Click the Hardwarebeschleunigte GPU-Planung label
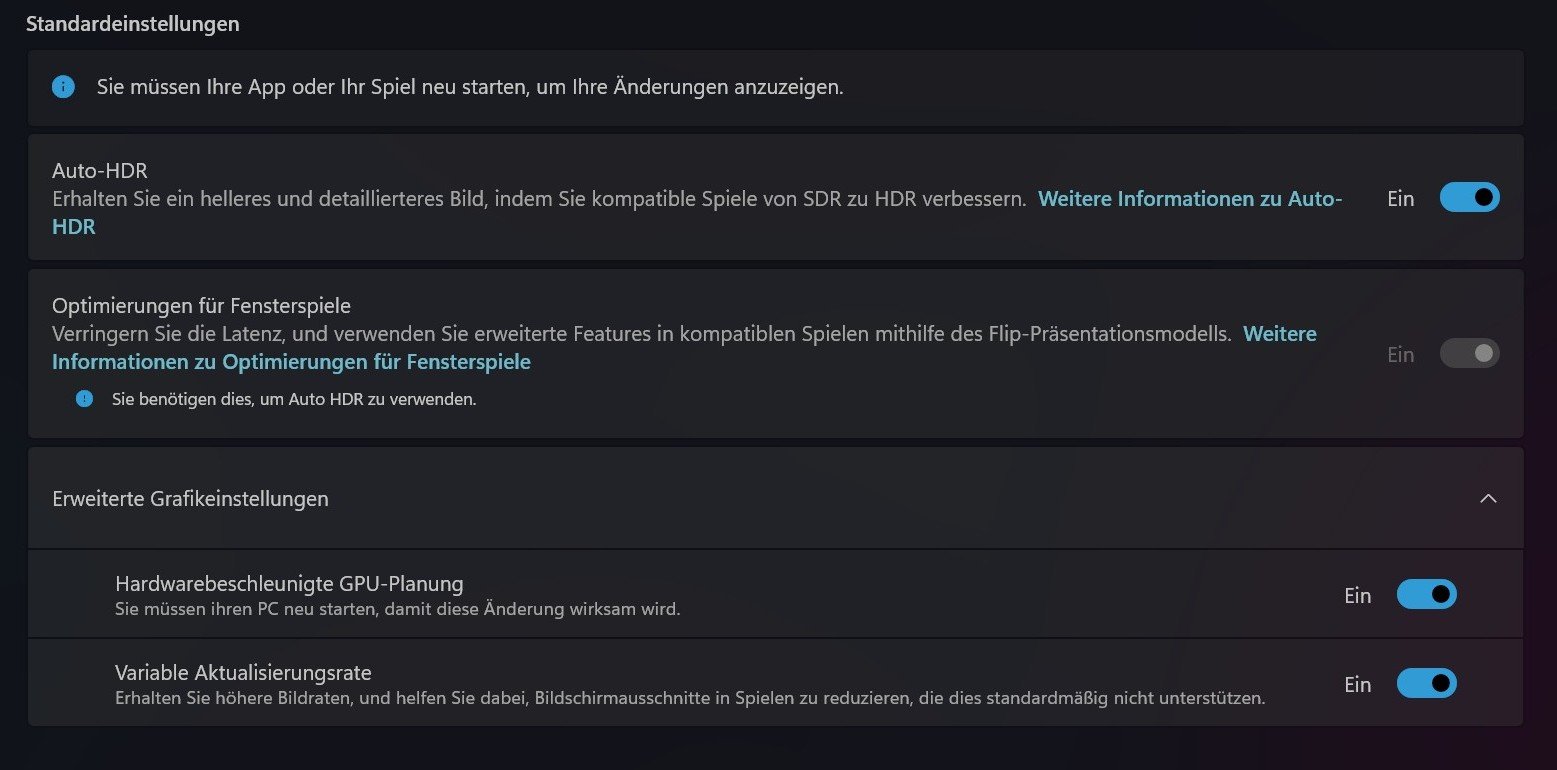The height and width of the screenshot is (770, 1557). (x=289, y=583)
